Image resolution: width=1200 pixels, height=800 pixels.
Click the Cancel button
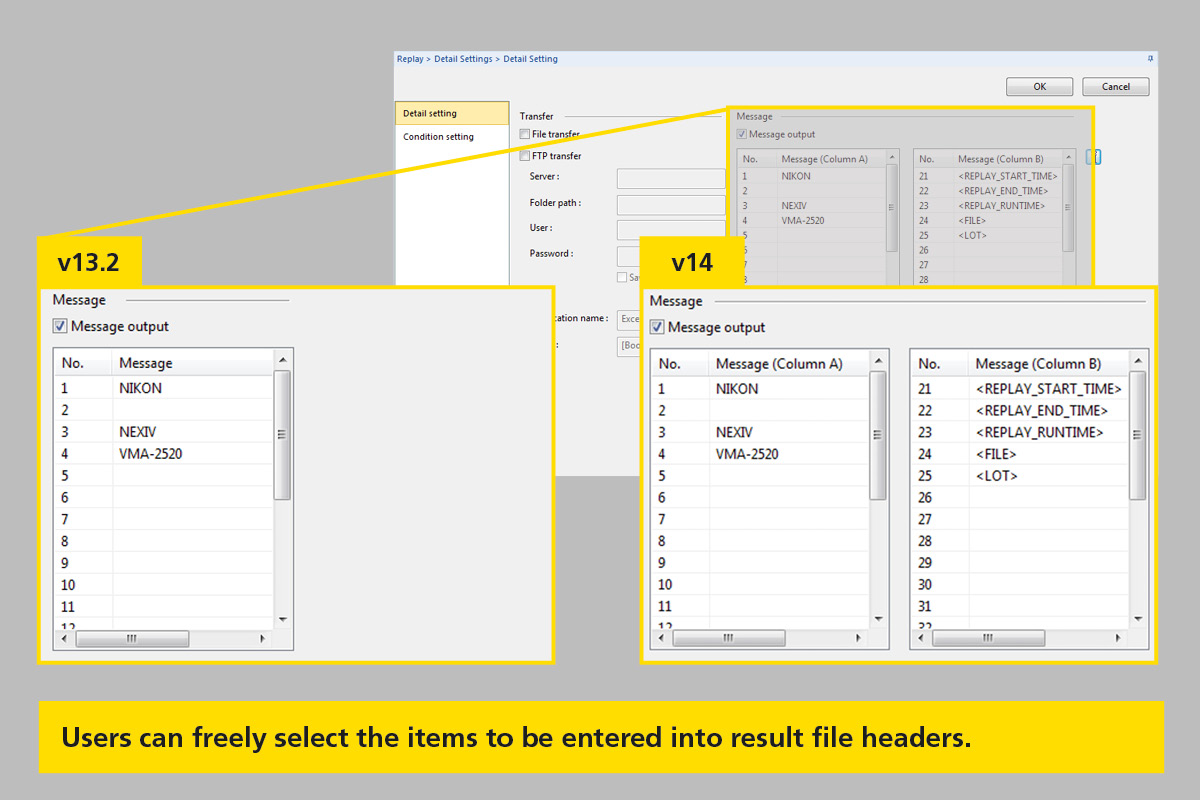point(1115,87)
